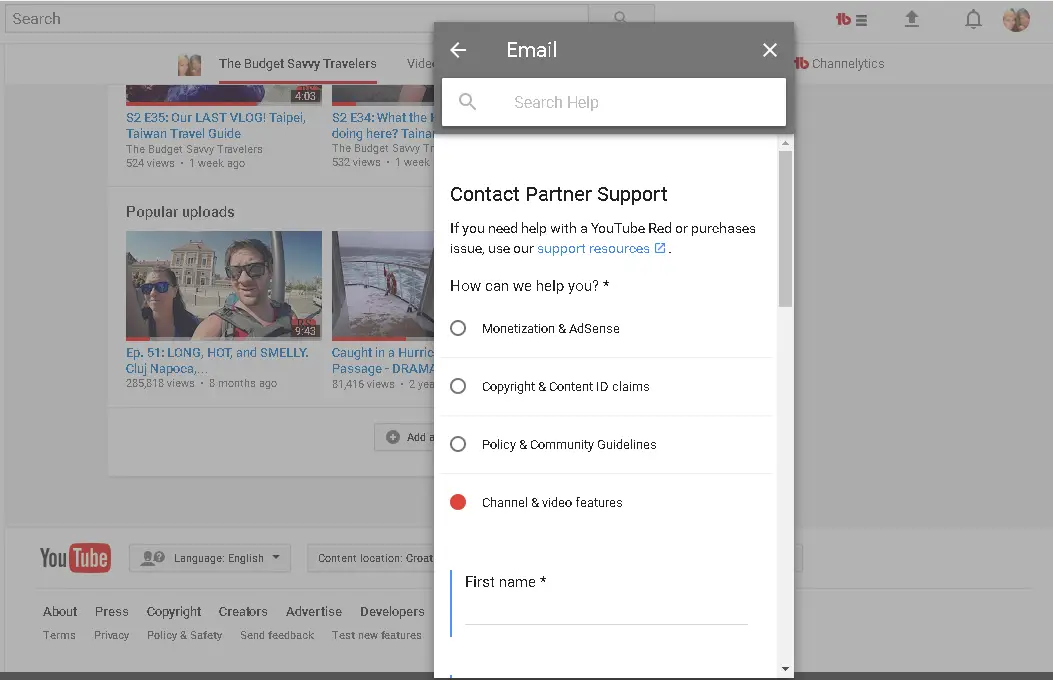Switch to The Budget Savvy Travelers tab
The height and width of the screenshot is (680, 1053).
coord(297,64)
